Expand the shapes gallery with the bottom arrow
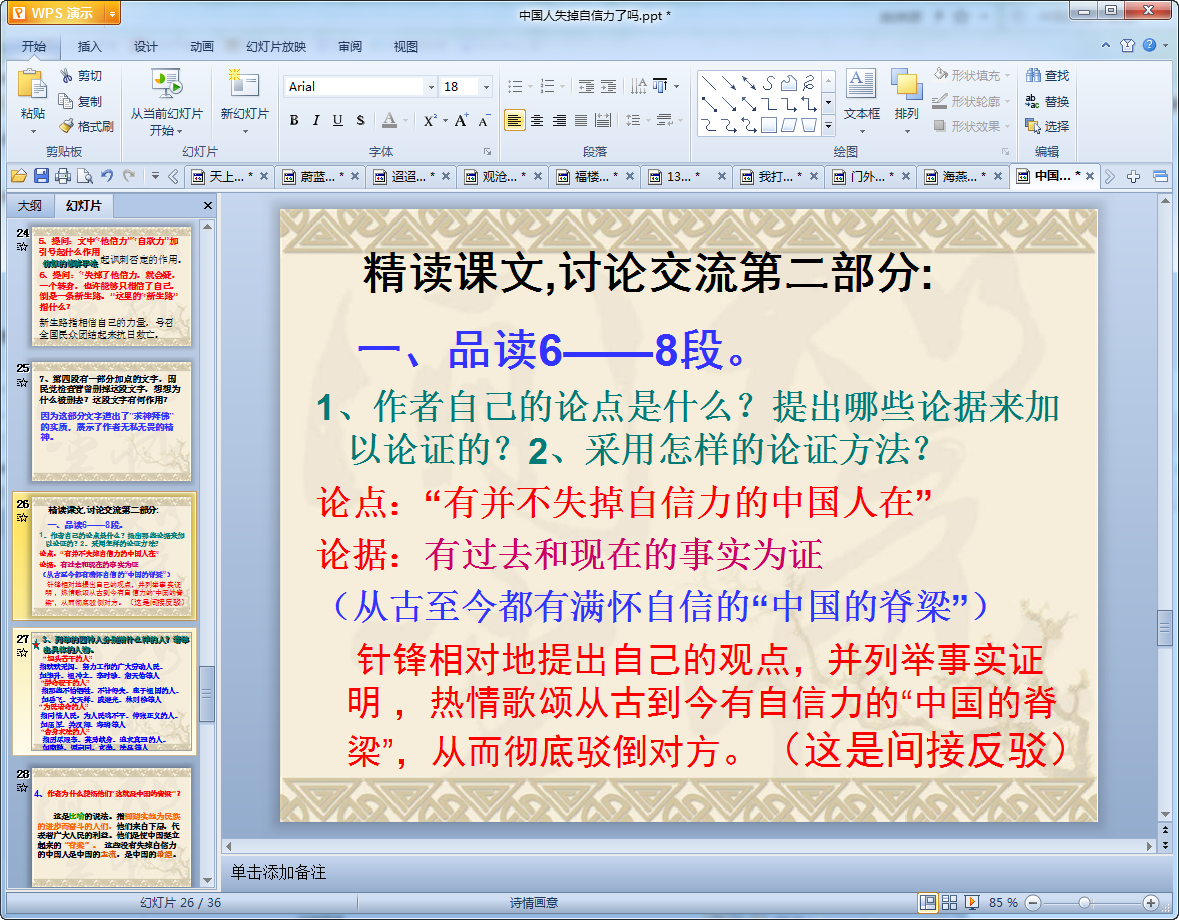Viewport: 1179px width, 920px height. pos(828,126)
